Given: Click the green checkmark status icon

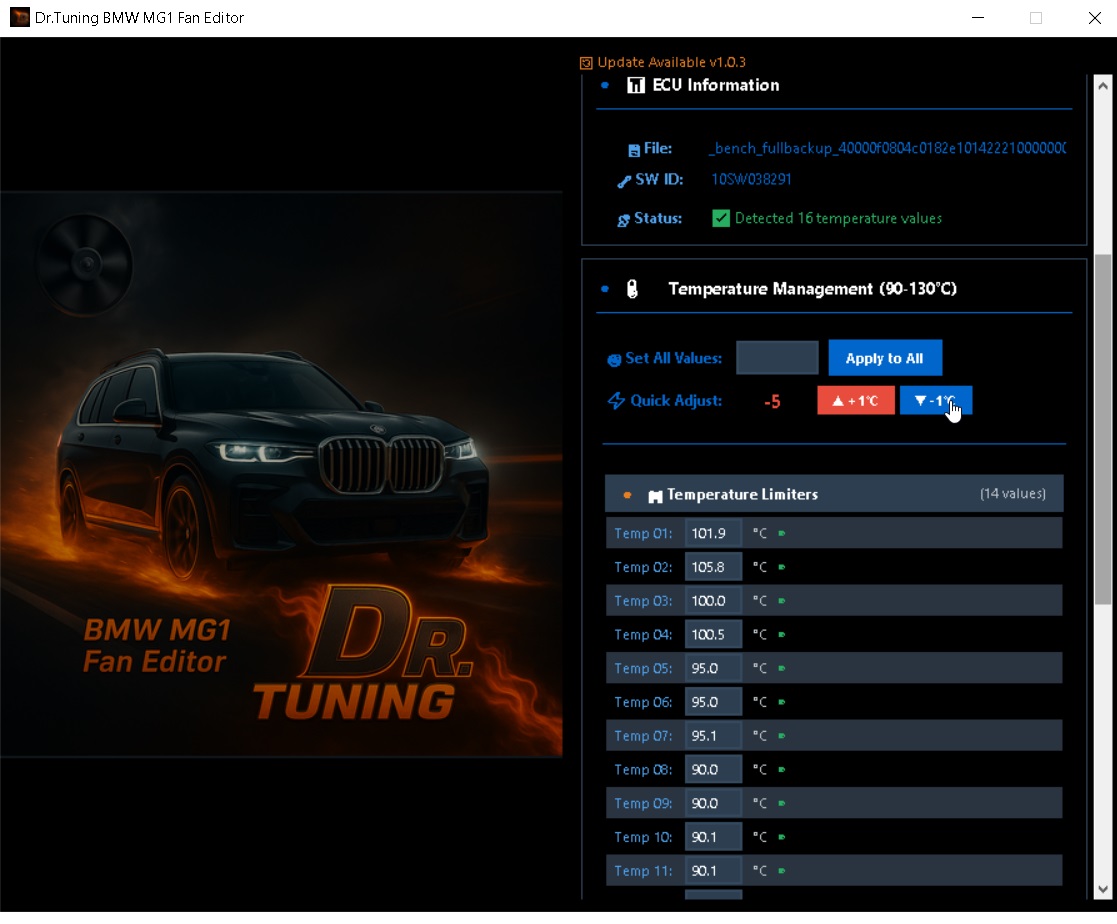Looking at the screenshot, I should 721,218.
